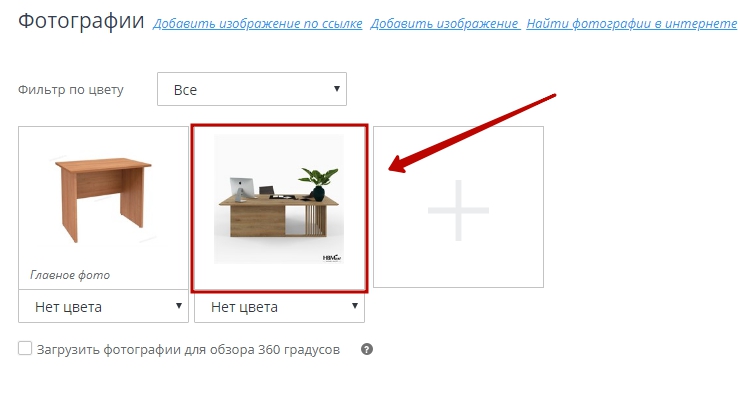Expand color dropdown under second photo
This screenshot has width=740, height=404.
279,308
